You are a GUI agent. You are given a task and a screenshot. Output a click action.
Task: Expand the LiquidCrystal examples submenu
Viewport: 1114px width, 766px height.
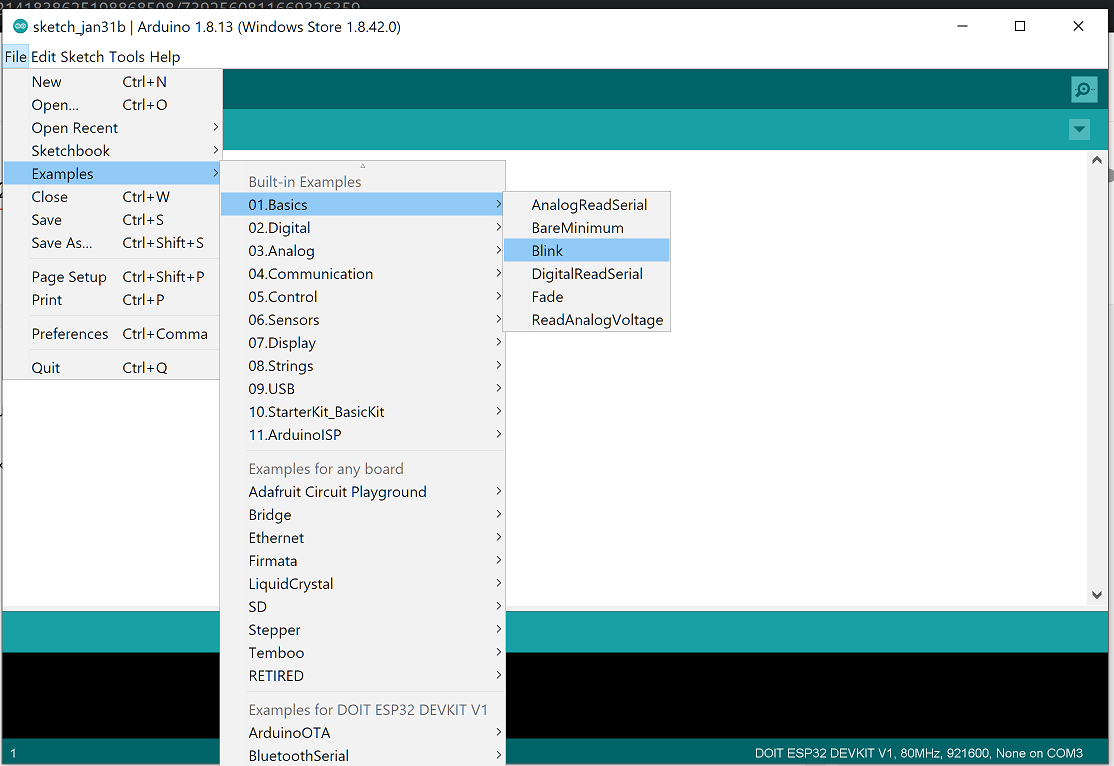click(362, 584)
